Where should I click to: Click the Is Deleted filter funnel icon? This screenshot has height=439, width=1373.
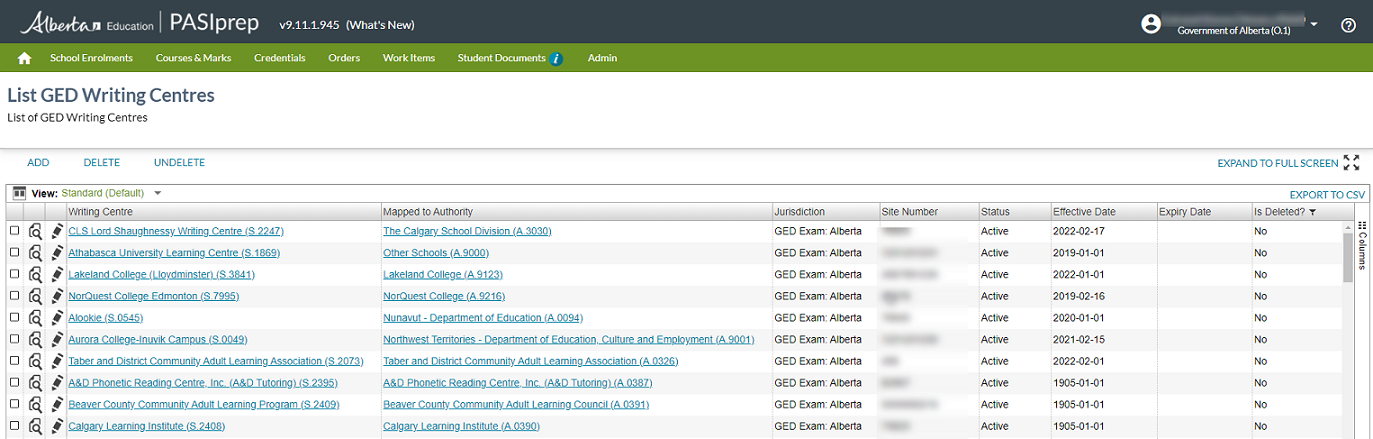pyautogui.click(x=1312, y=212)
